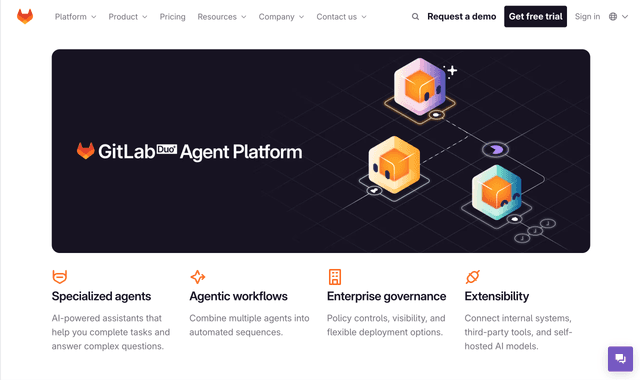Click the Enterprise governance heading
Viewport: 640px width, 380px height.
coord(386,296)
